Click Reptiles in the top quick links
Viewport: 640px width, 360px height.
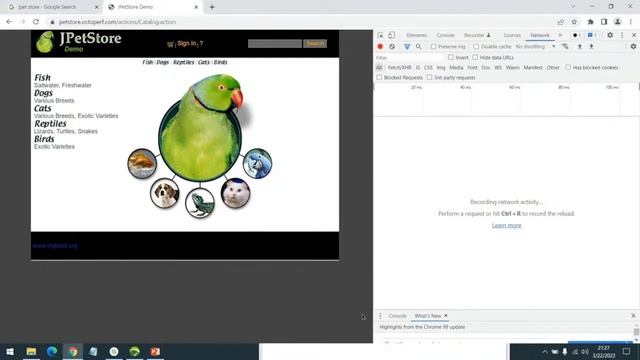click(x=183, y=62)
